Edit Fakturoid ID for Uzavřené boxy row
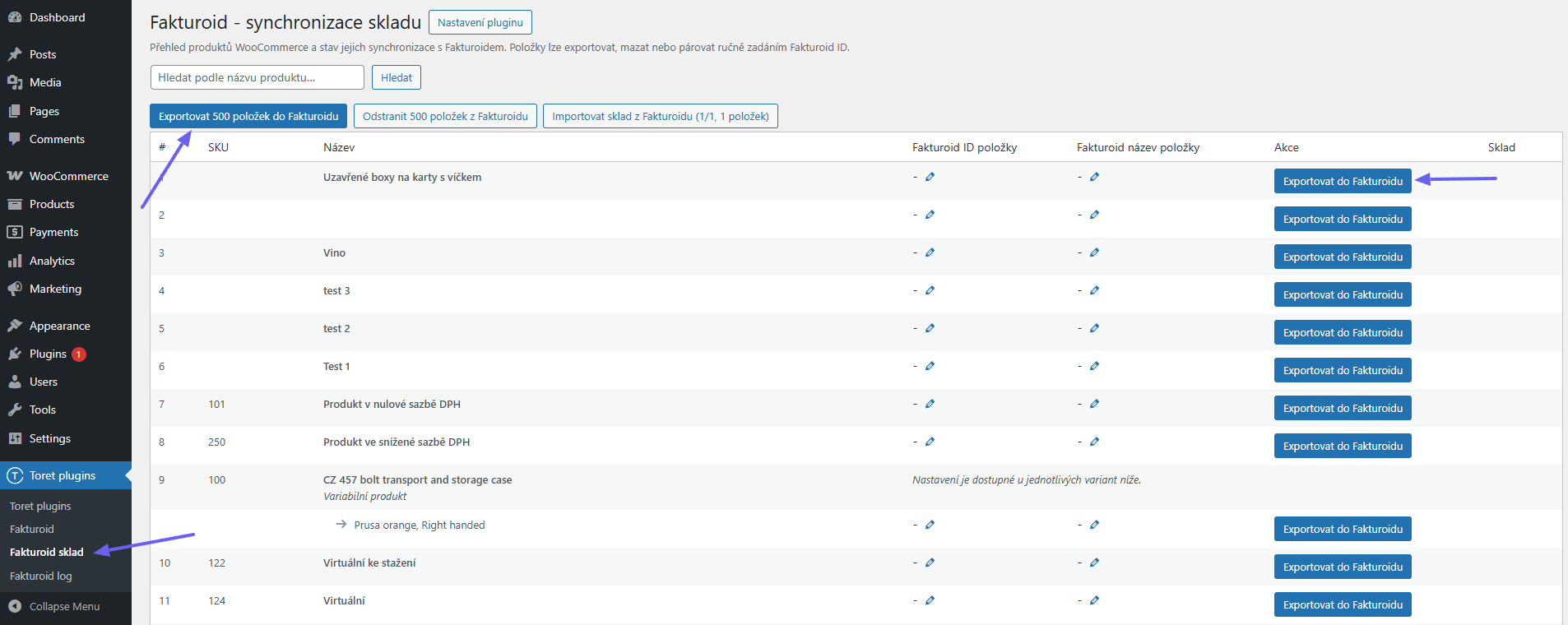 pyautogui.click(x=930, y=177)
